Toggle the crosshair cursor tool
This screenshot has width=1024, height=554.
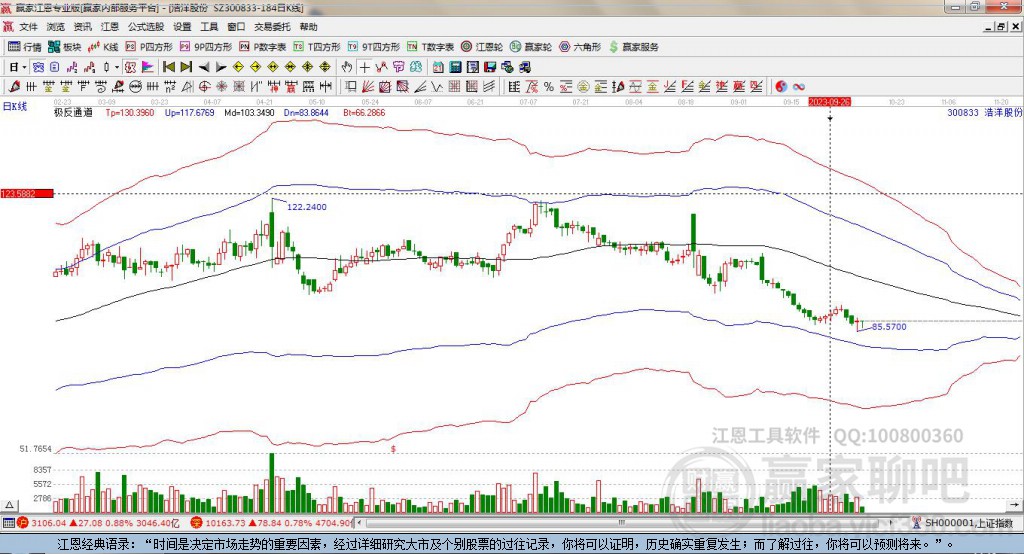pyautogui.click(x=364, y=67)
